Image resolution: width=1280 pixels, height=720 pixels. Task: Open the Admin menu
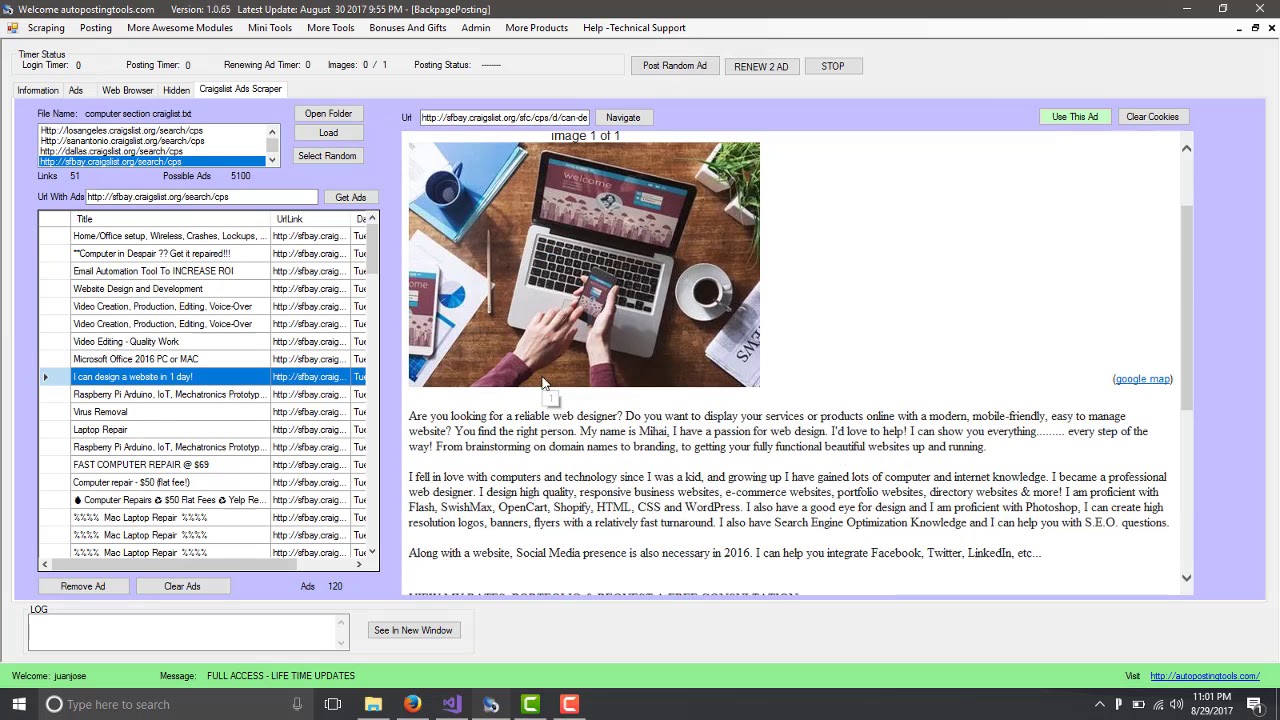click(476, 28)
